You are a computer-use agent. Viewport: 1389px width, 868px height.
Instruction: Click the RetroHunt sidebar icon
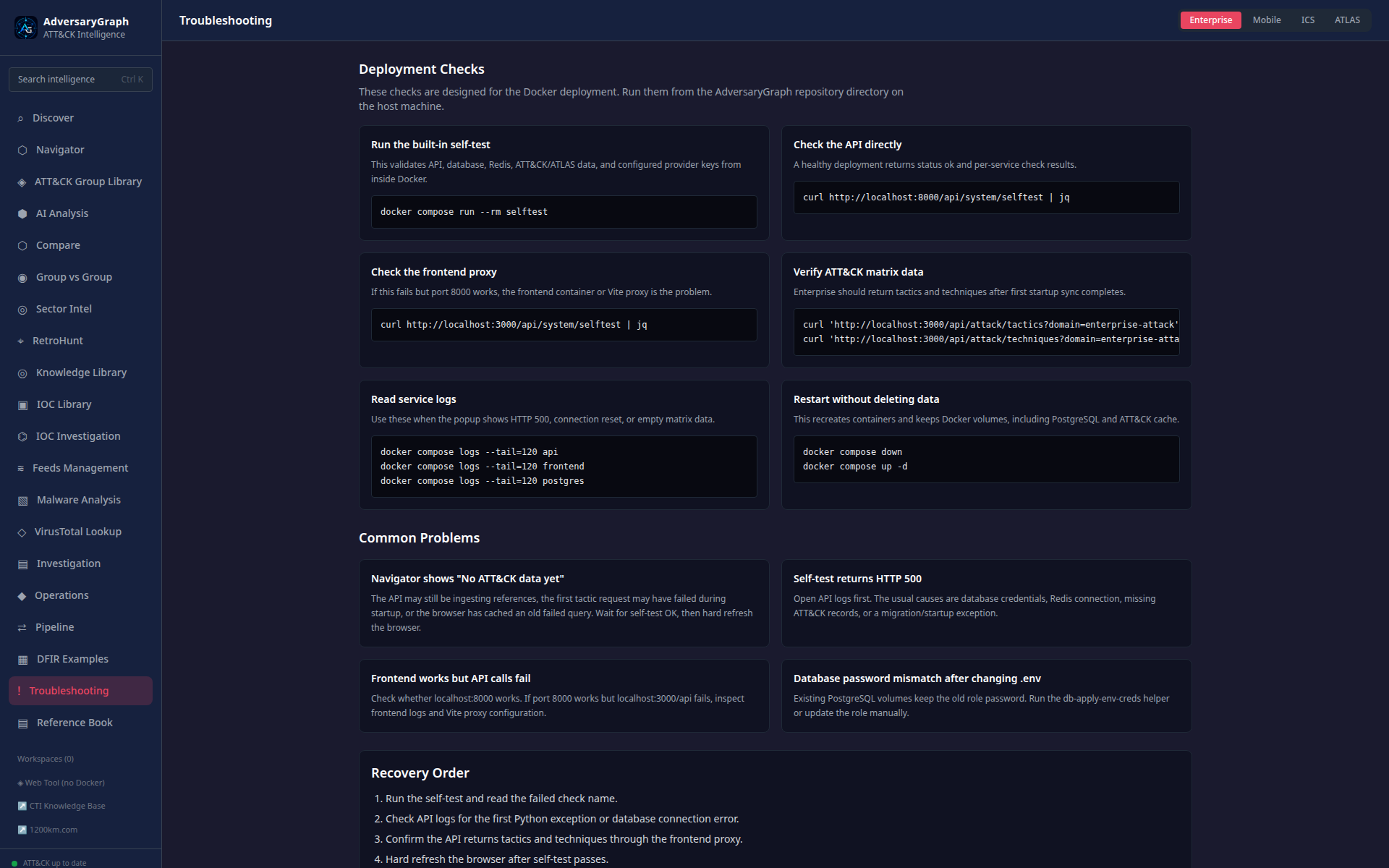(20, 341)
